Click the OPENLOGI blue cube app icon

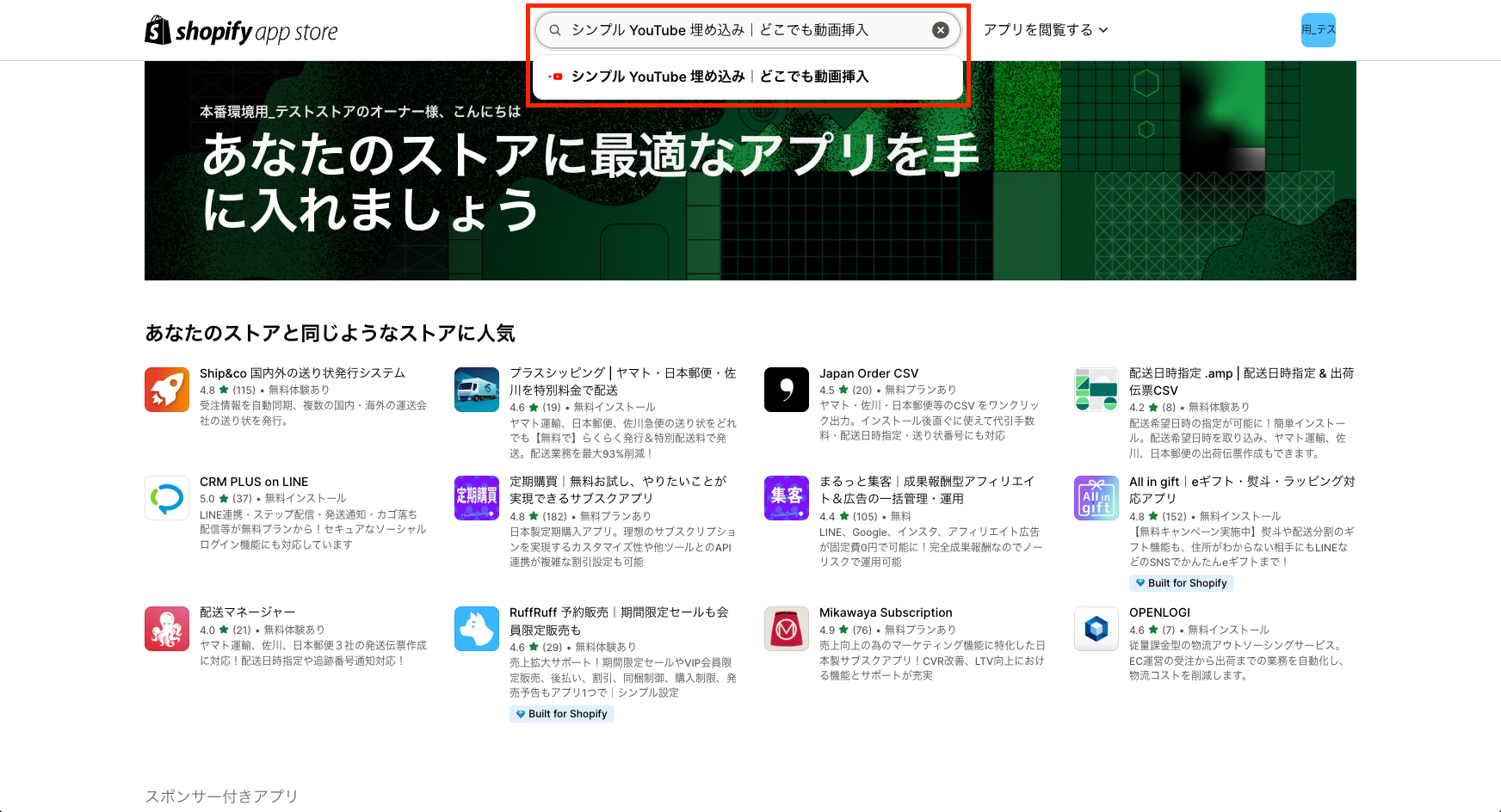point(1096,629)
